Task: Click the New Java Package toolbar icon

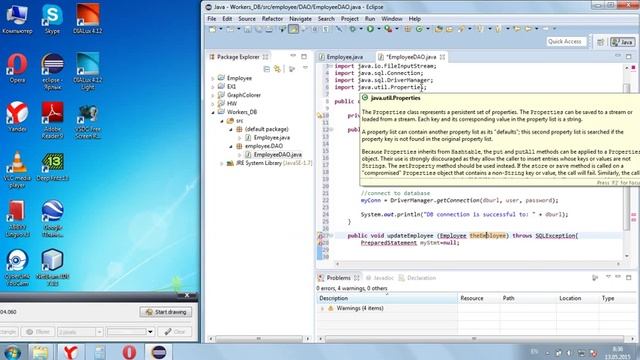Action: [408, 29]
